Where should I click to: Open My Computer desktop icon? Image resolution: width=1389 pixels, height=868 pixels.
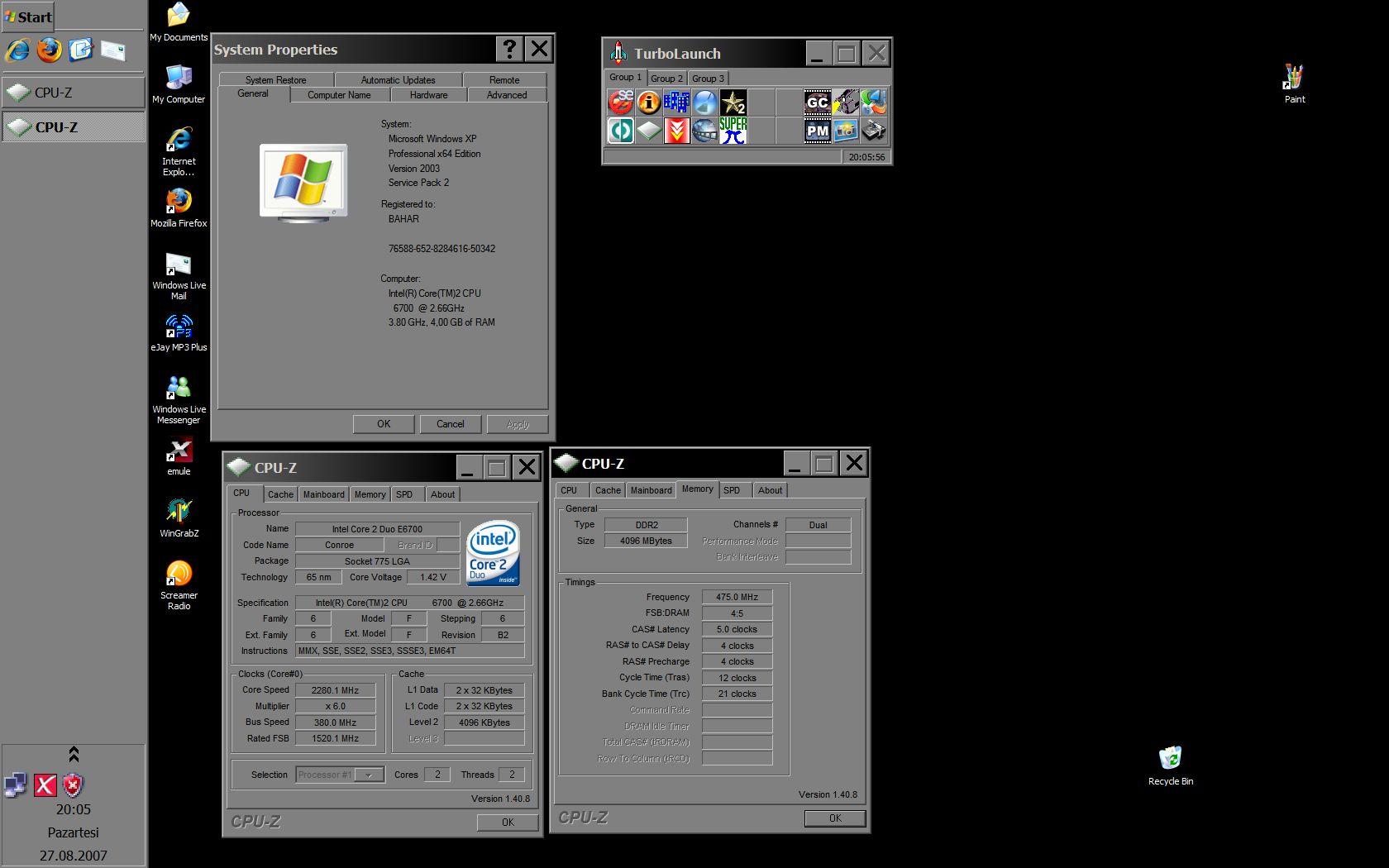click(x=179, y=83)
